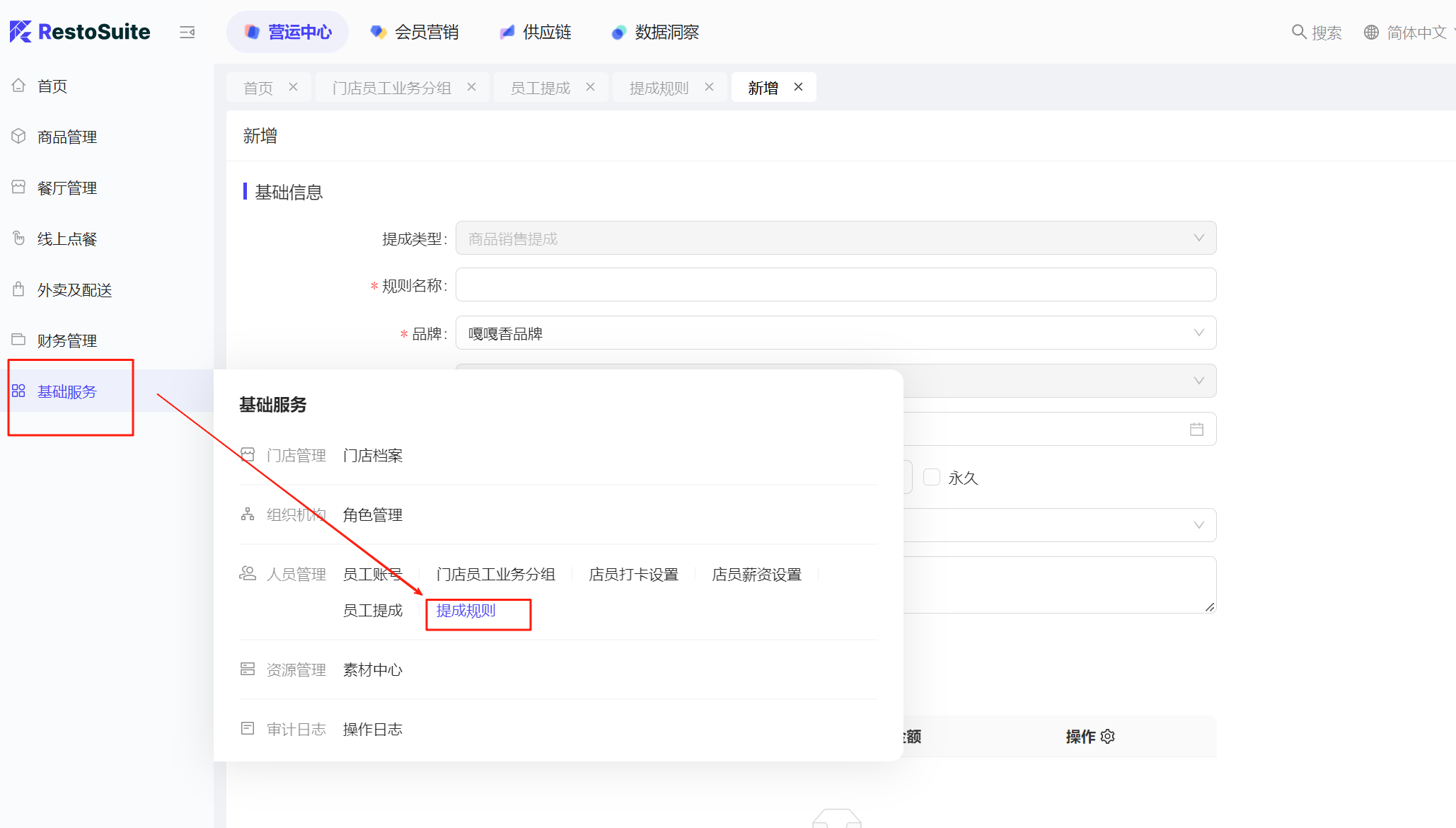
Task: Switch to the 首页 page tab
Action: (x=258, y=88)
